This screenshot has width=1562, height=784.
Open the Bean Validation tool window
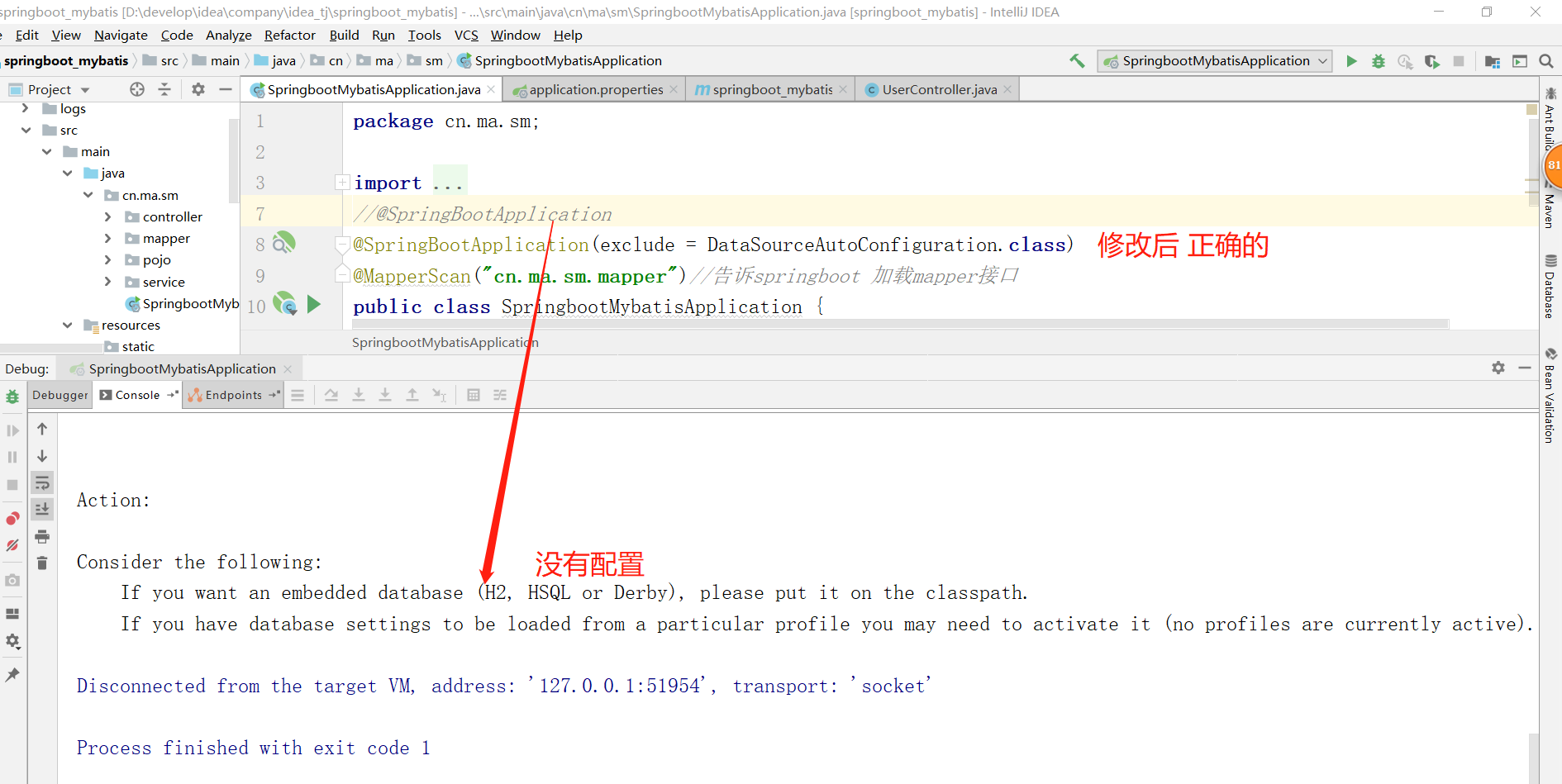click(1550, 395)
